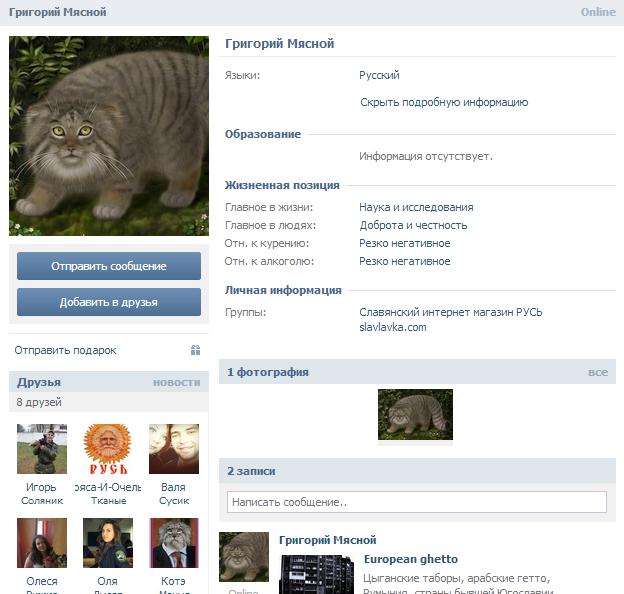Open the 2 записи wall header
The image size is (624, 594).
251,471
